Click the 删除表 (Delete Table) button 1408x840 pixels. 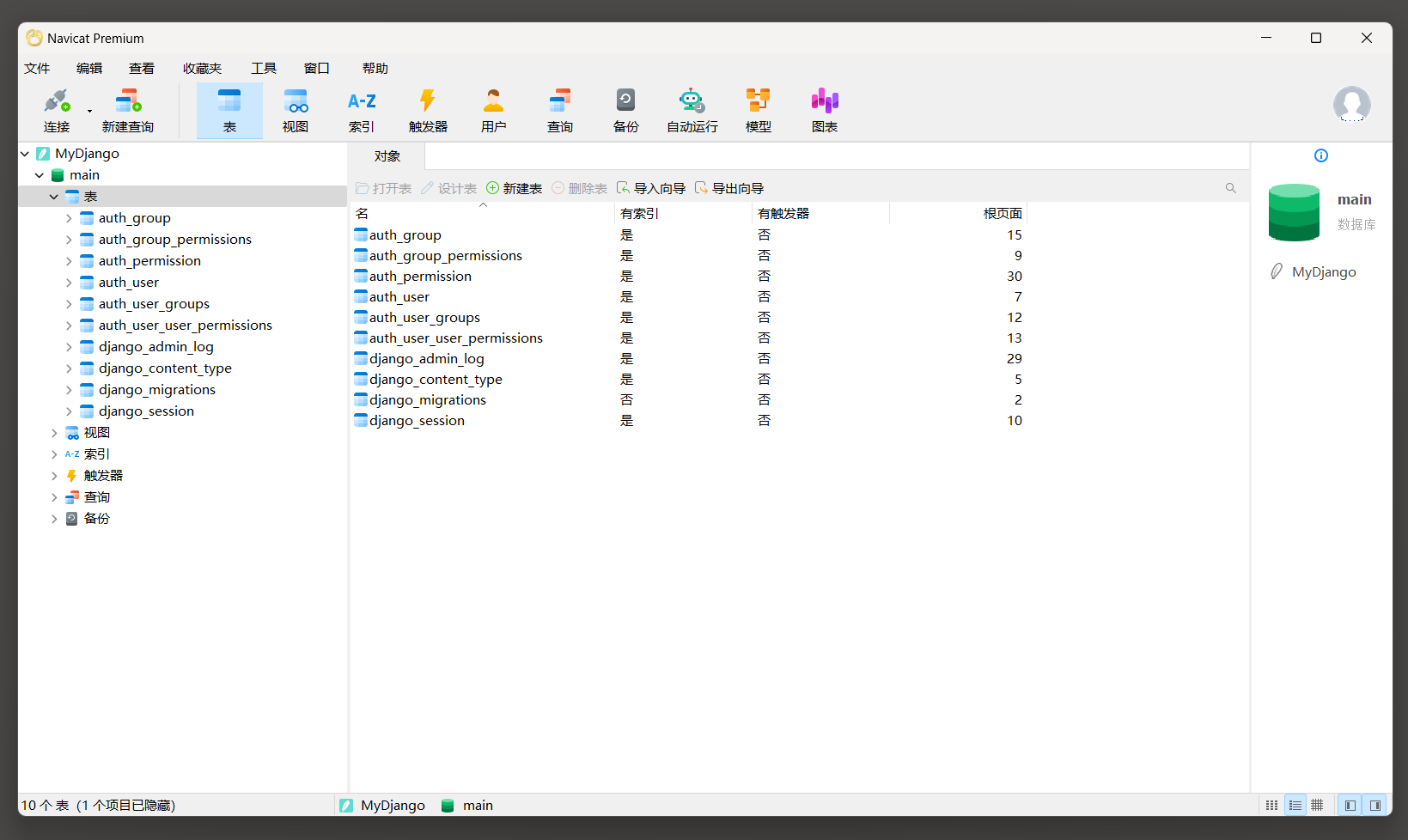580,188
